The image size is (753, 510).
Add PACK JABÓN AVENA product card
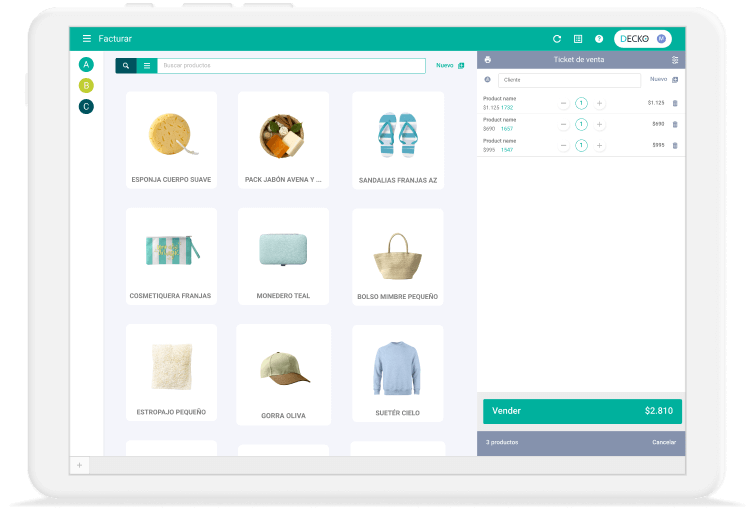click(x=283, y=140)
